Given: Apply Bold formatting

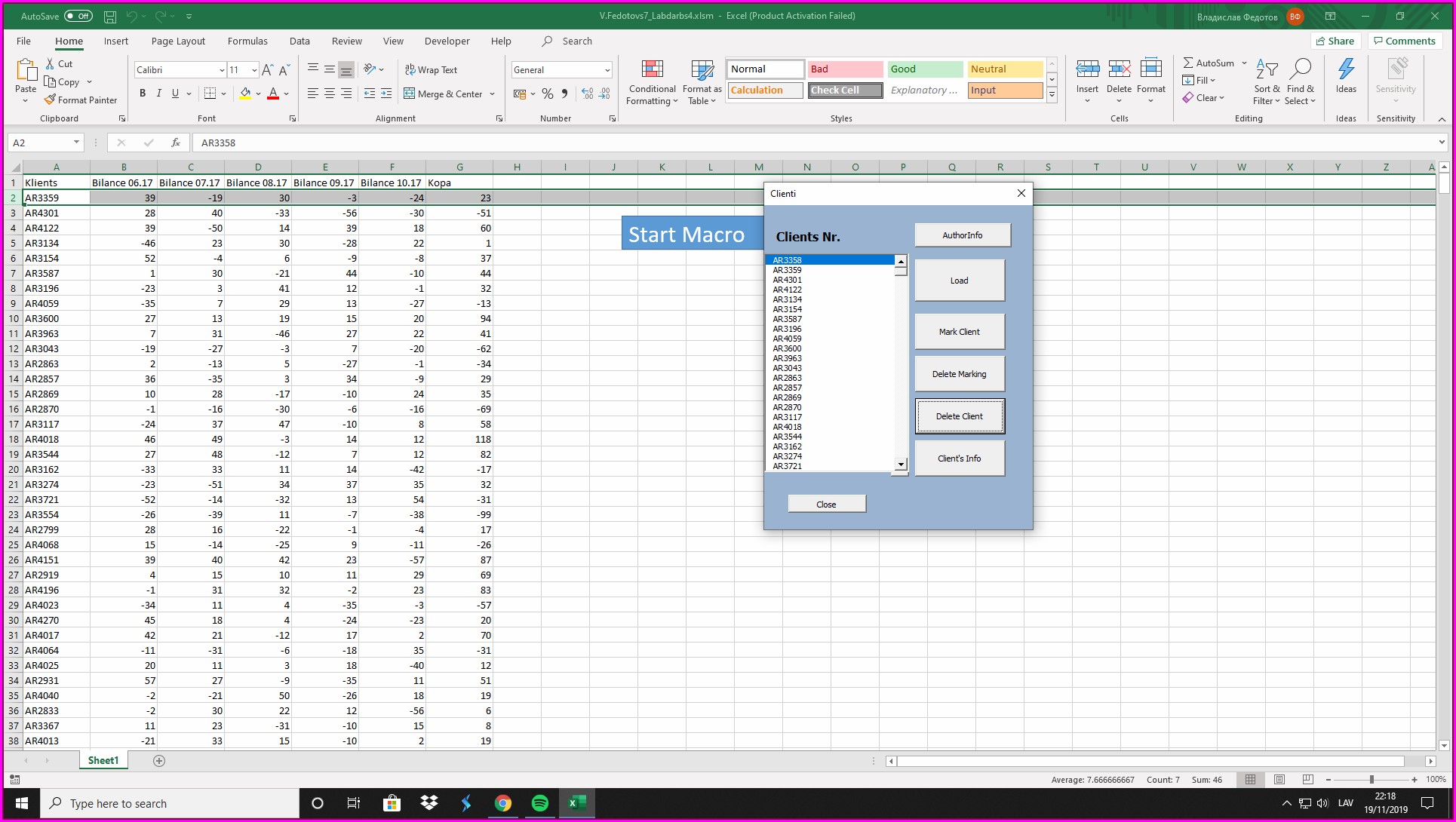Looking at the screenshot, I should click(x=142, y=94).
